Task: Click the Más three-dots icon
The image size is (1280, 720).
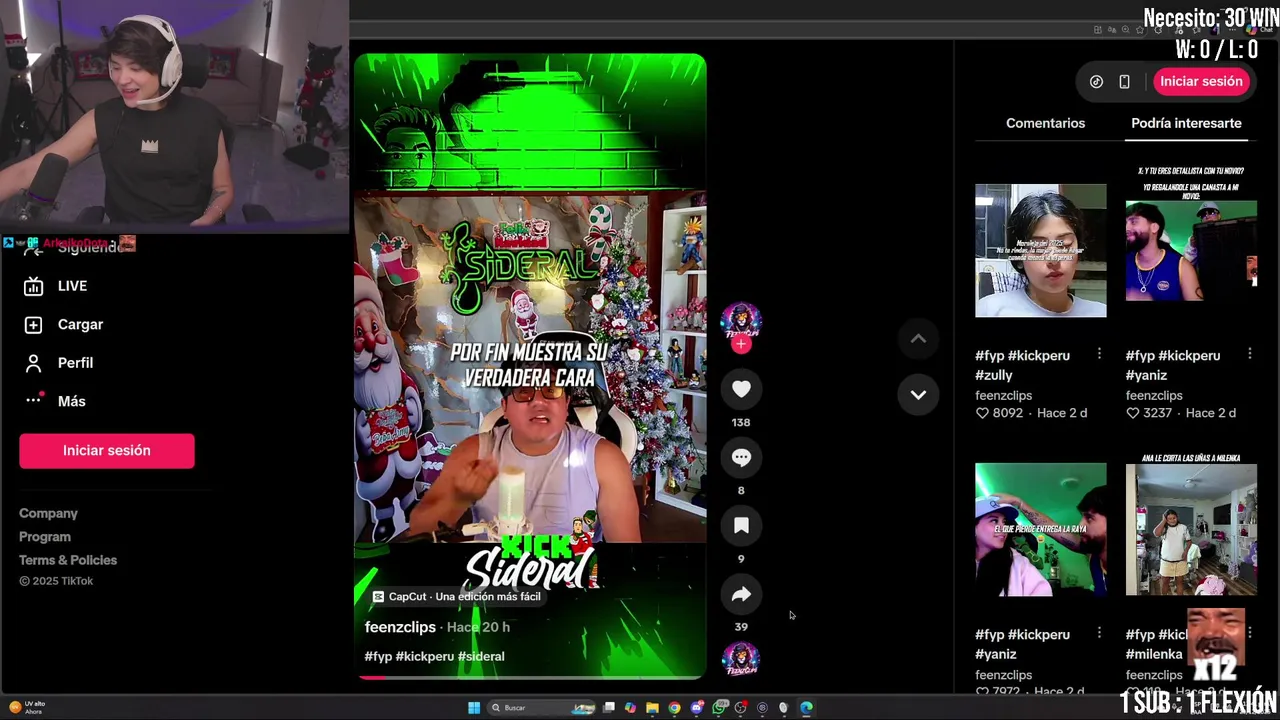Action: [33, 401]
